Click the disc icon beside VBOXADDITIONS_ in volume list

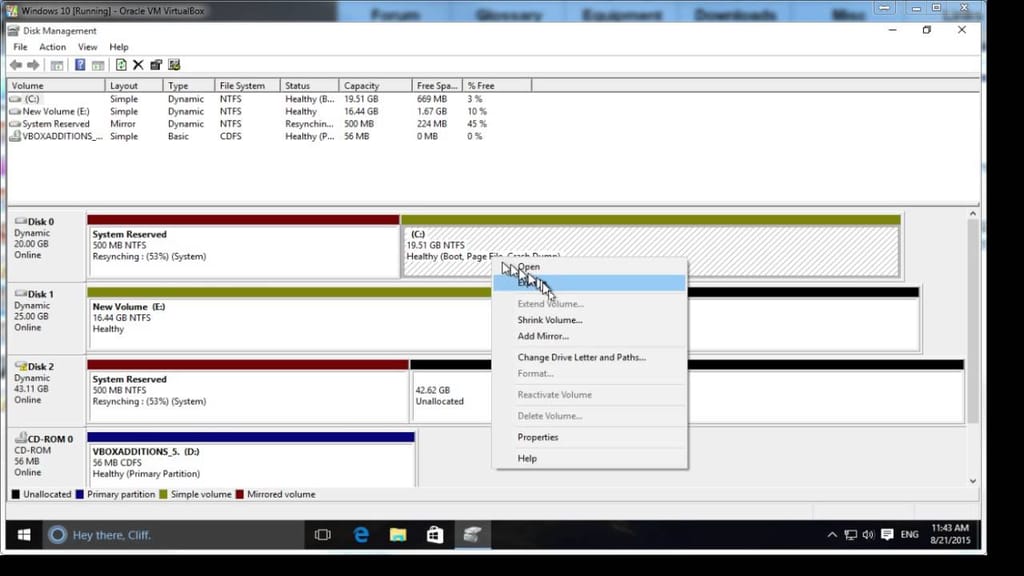(x=15, y=136)
